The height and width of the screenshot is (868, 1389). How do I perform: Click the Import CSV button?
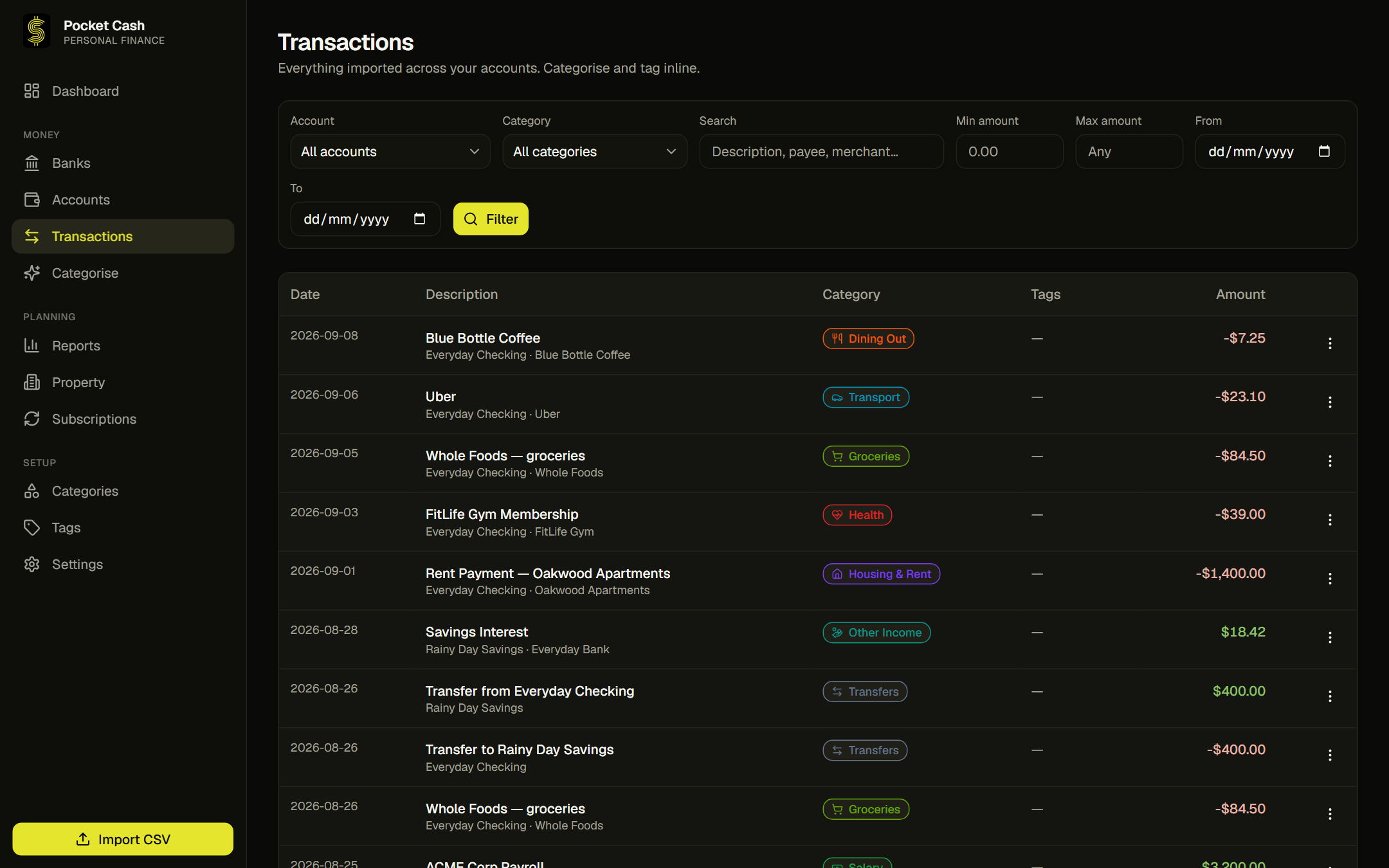point(123,839)
